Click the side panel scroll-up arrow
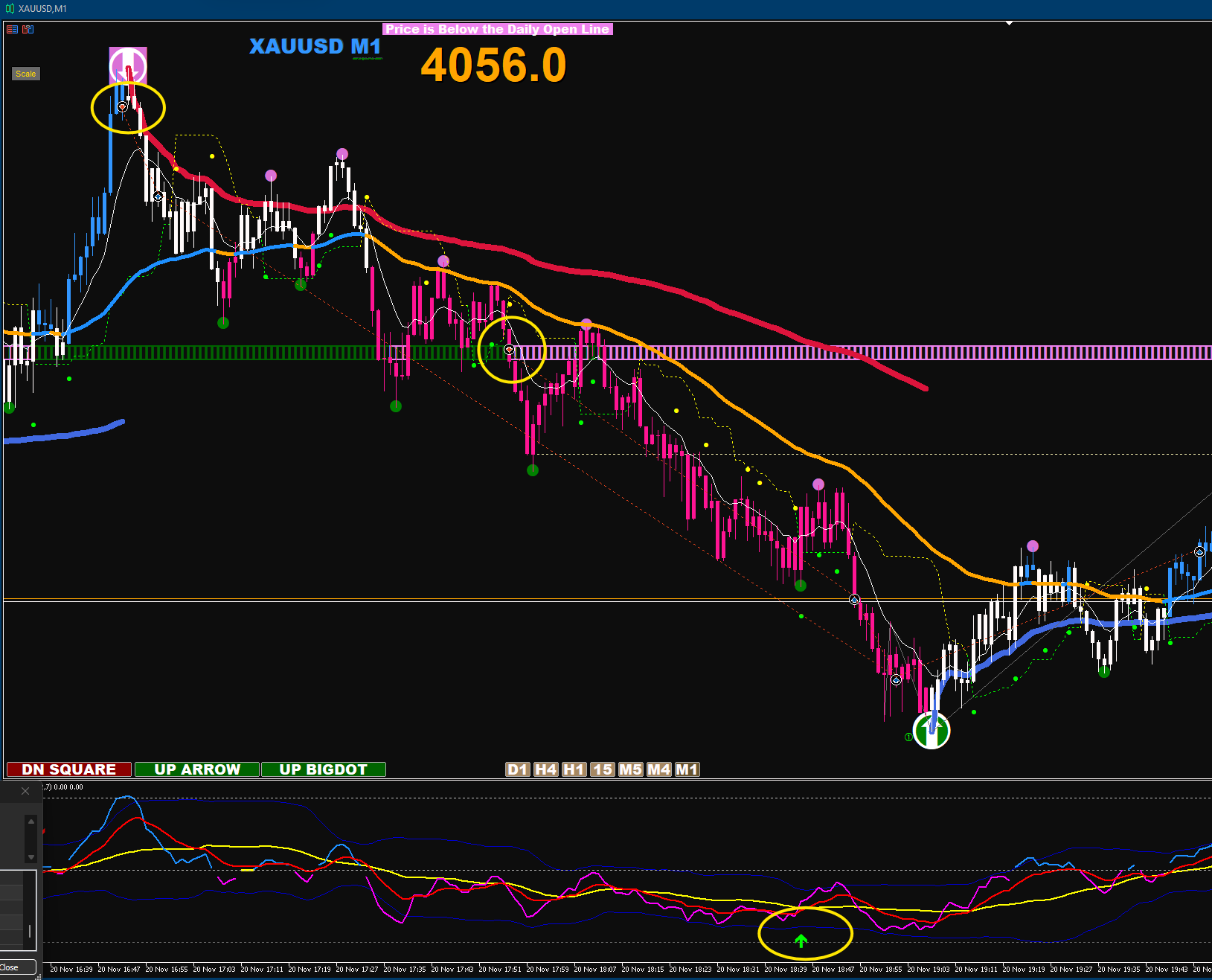This screenshot has height=980, width=1212. click(31, 822)
